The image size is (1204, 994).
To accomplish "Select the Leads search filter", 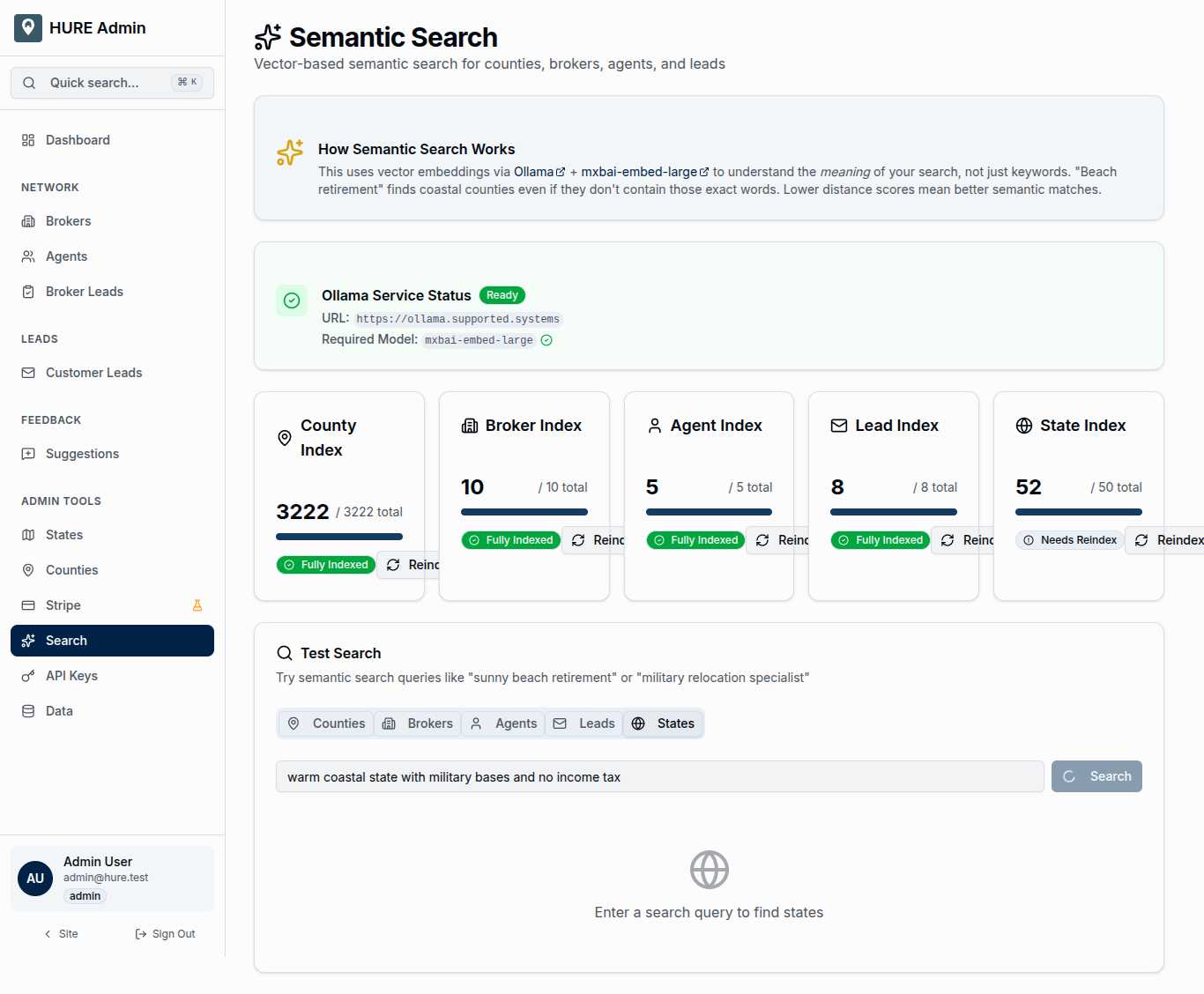I will [x=583, y=723].
